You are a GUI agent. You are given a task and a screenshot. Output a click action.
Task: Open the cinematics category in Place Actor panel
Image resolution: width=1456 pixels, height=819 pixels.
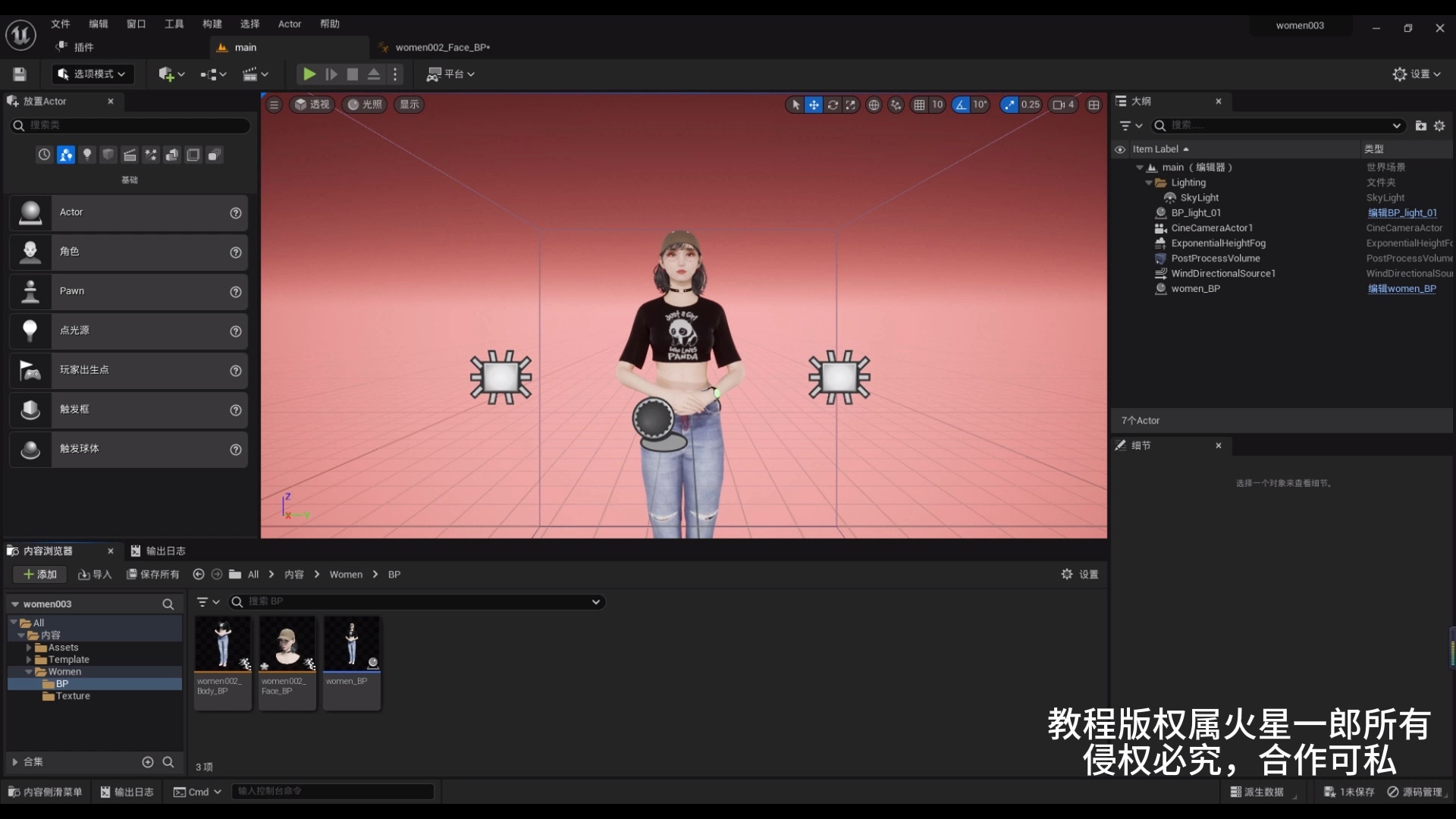130,155
